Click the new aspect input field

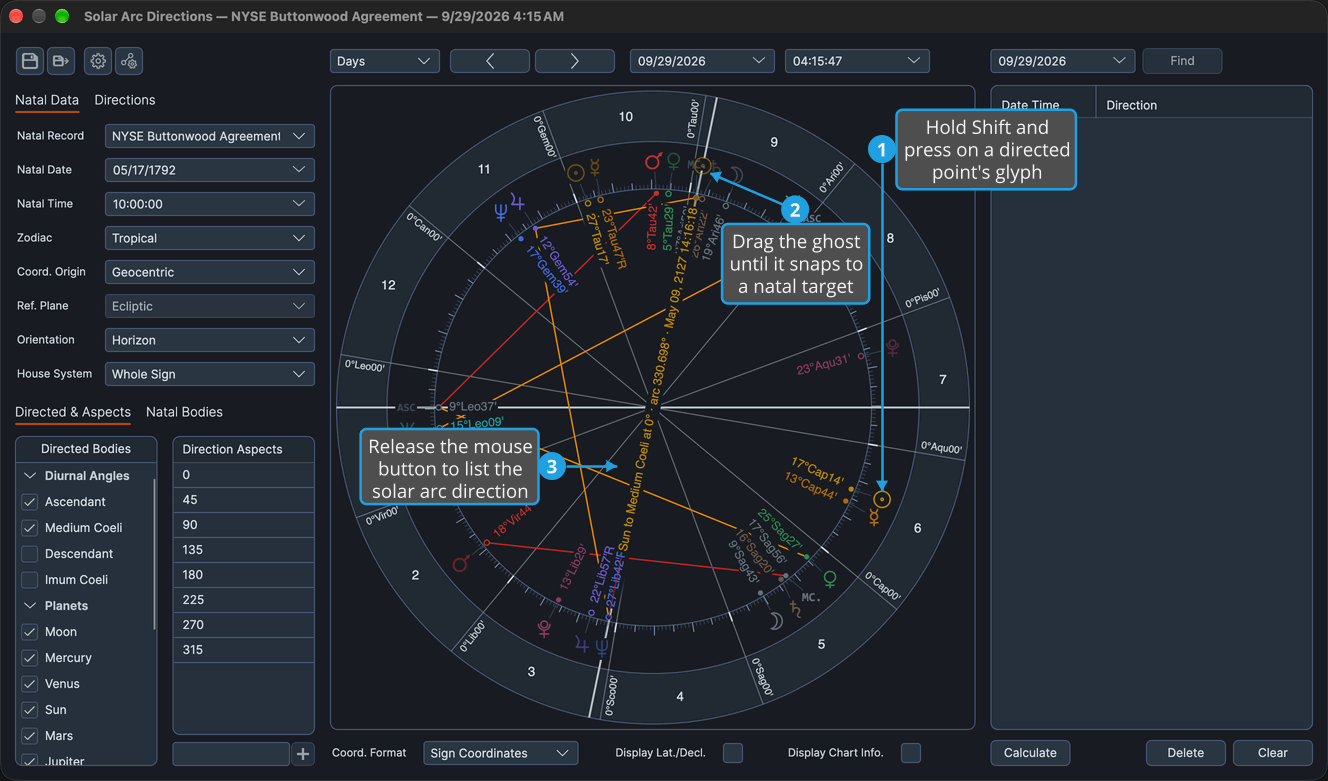pyautogui.click(x=231, y=754)
